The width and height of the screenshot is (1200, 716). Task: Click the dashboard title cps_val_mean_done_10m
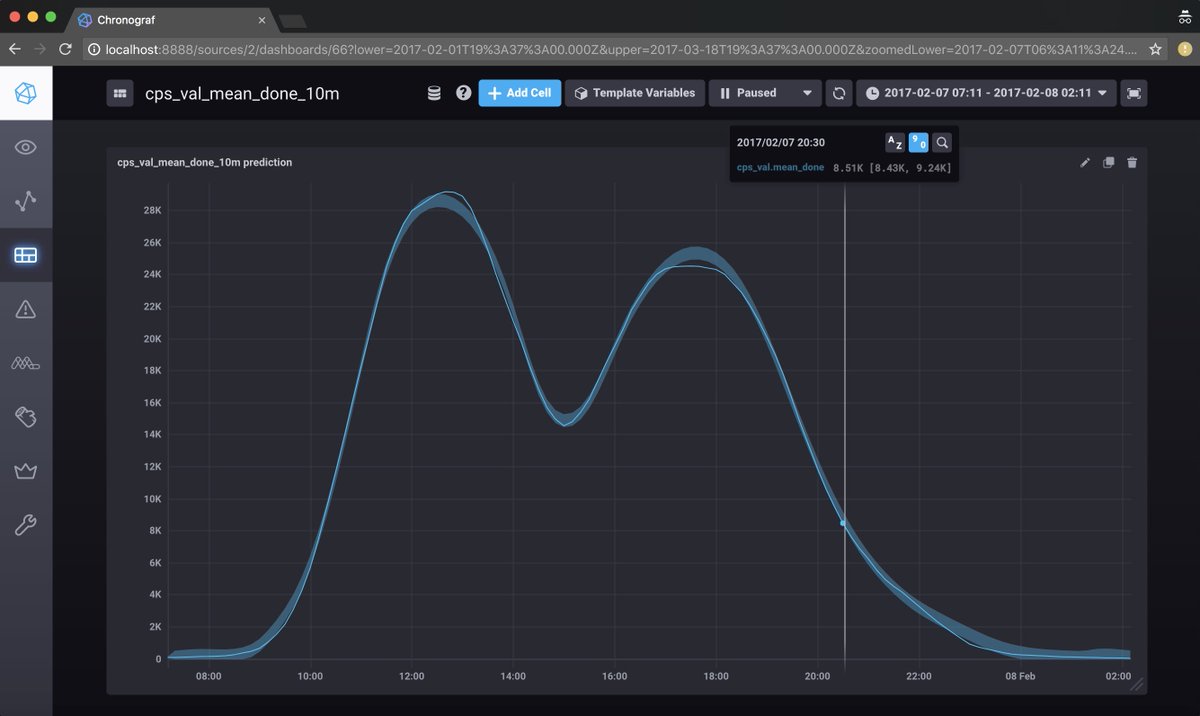[x=243, y=93]
